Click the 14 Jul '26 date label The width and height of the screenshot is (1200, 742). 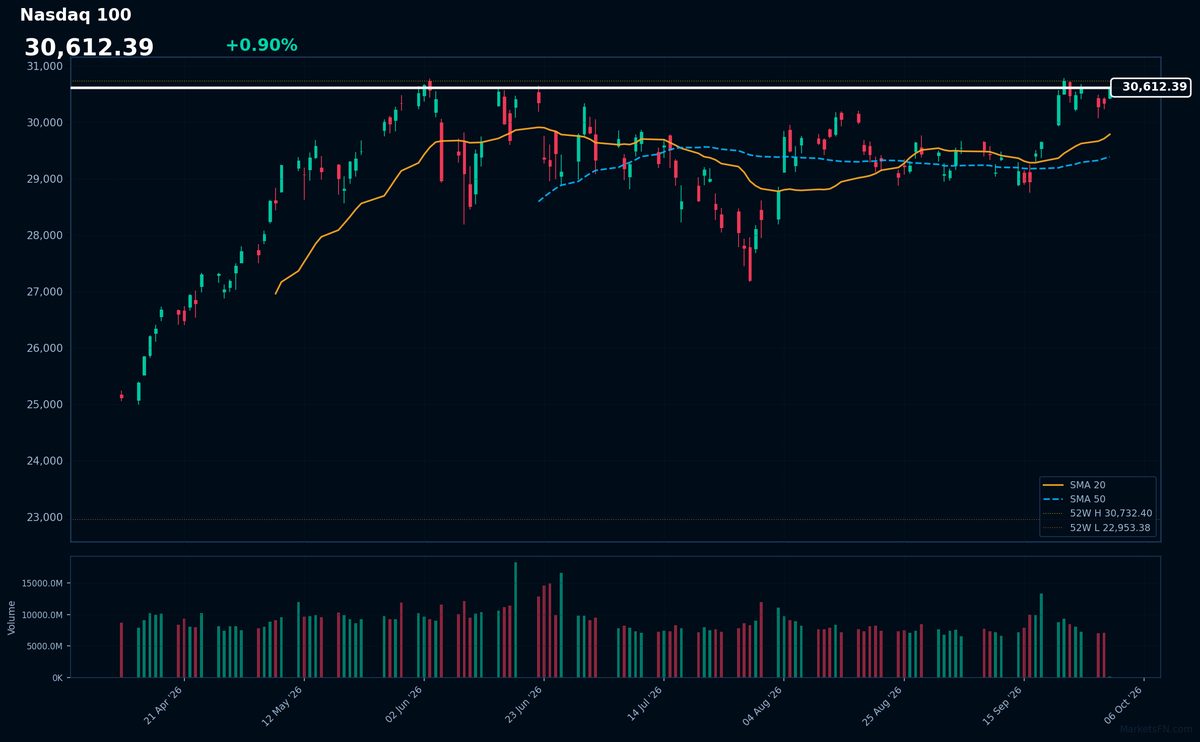pyautogui.click(x=644, y=705)
